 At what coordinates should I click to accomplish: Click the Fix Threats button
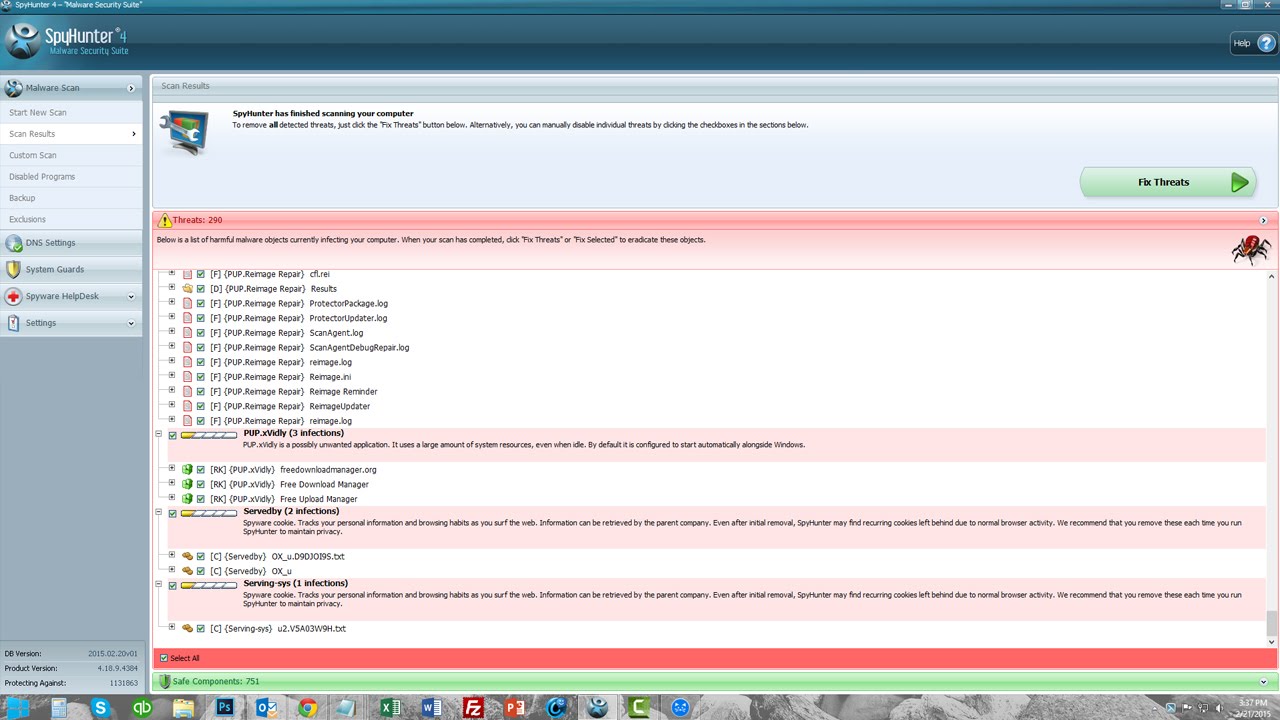(x=1168, y=182)
